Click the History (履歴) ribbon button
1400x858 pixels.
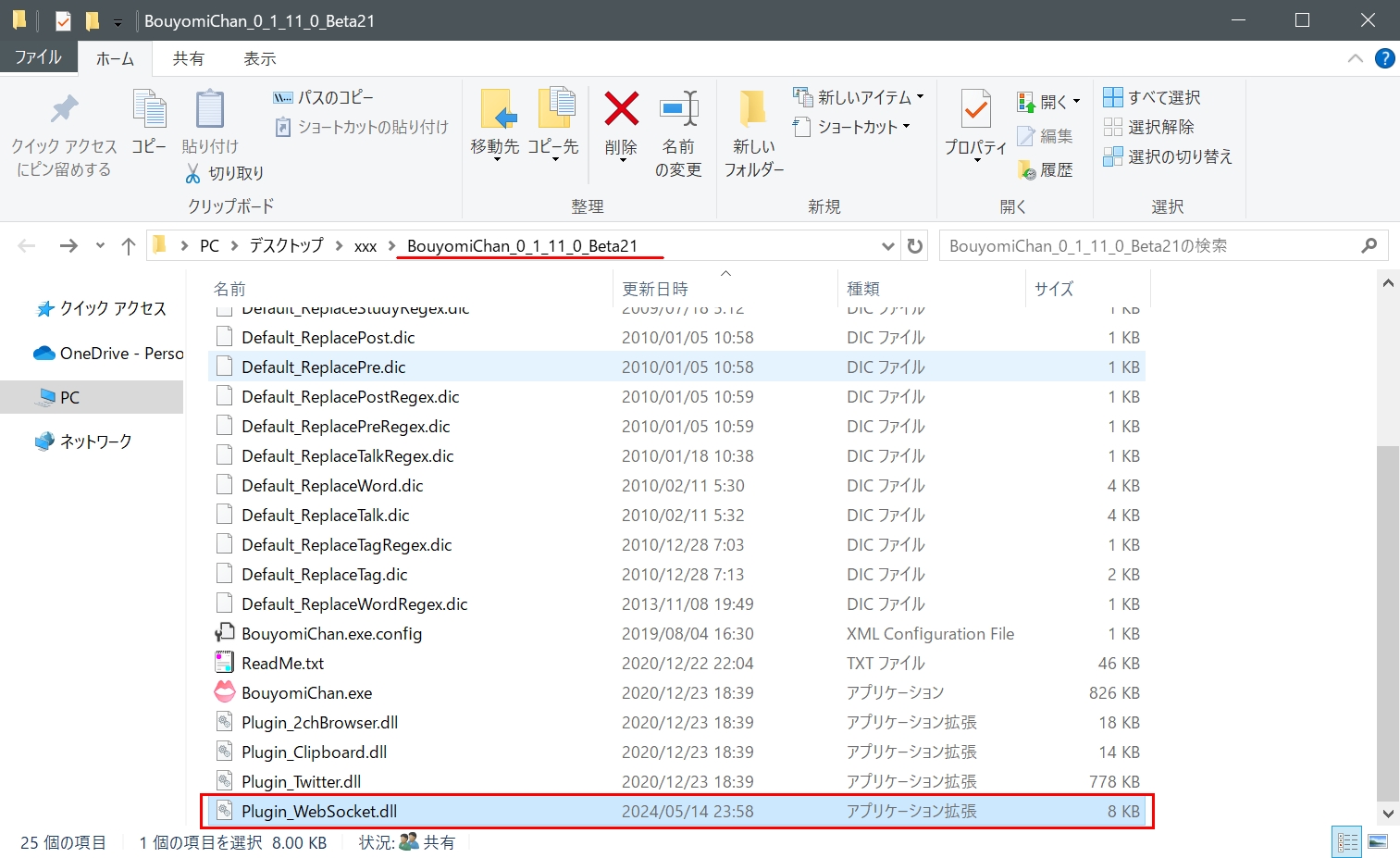[x=1045, y=169]
